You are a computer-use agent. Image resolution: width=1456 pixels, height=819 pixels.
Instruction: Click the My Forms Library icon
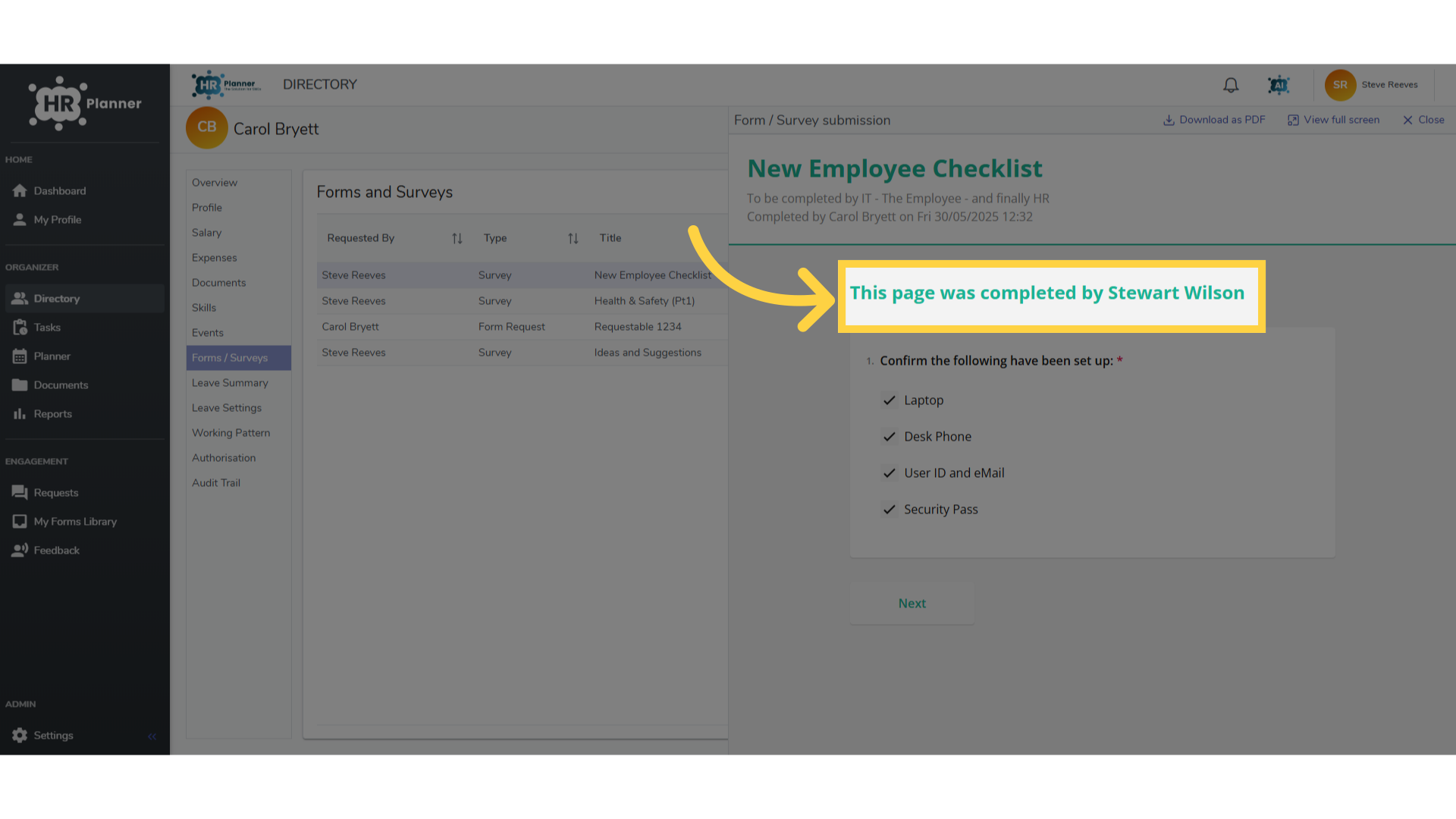click(20, 521)
